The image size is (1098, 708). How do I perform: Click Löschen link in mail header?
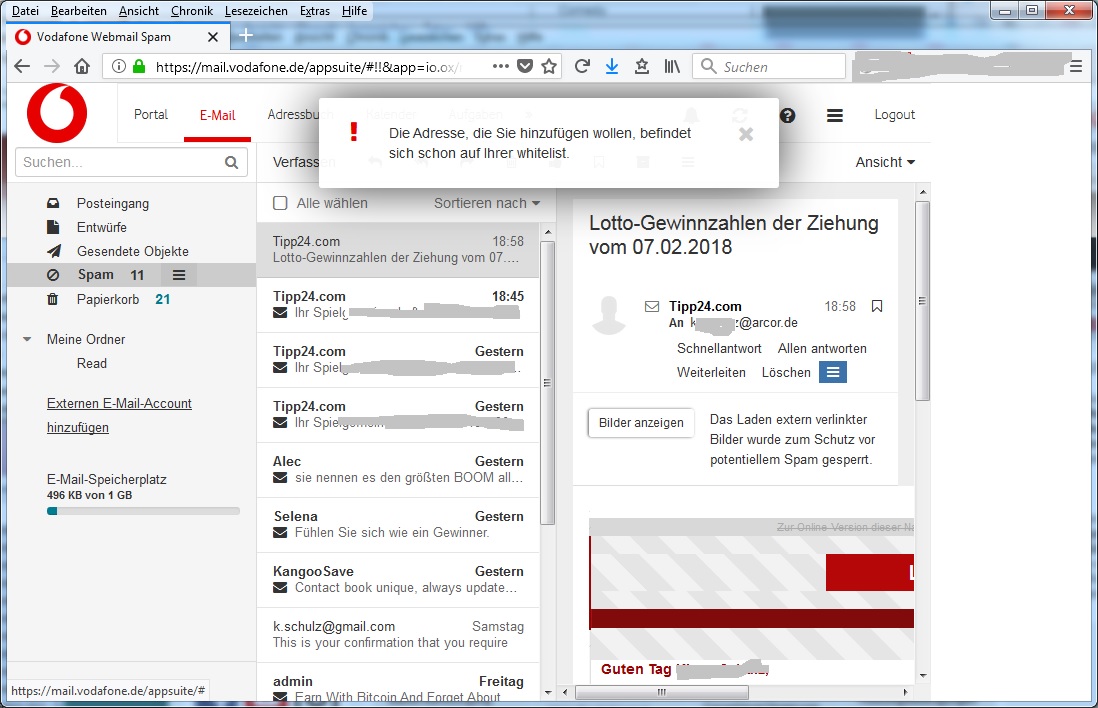click(x=786, y=372)
